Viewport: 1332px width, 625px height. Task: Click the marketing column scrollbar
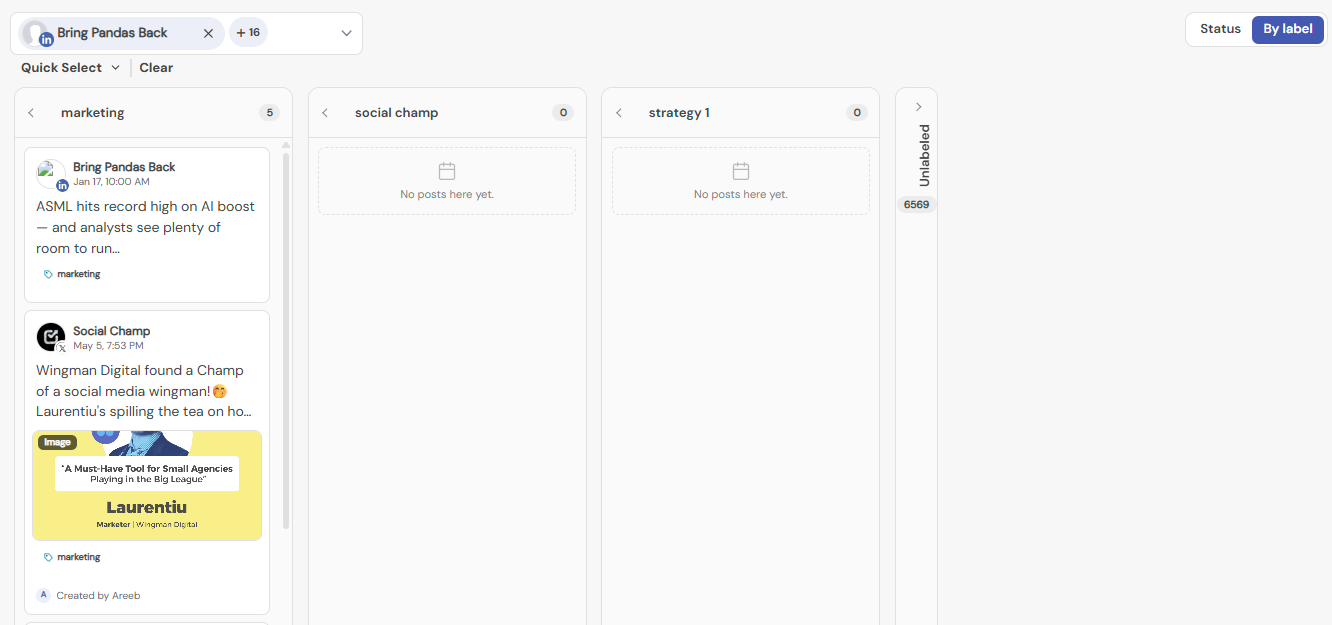click(x=286, y=340)
